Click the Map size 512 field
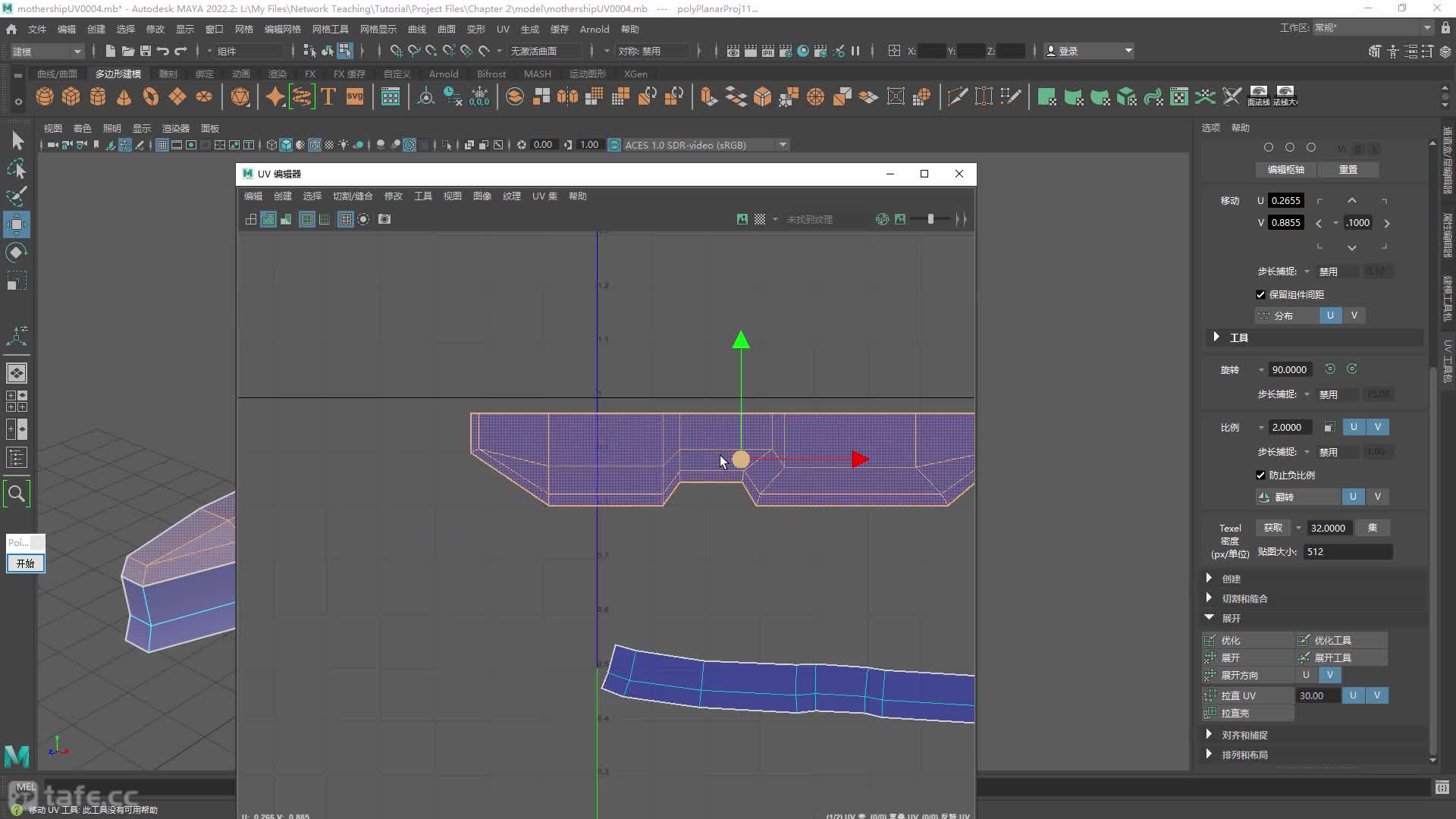 1348,551
